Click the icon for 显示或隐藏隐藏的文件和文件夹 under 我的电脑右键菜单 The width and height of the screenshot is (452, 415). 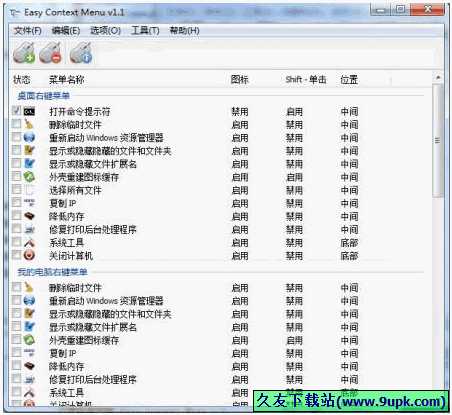point(29,313)
